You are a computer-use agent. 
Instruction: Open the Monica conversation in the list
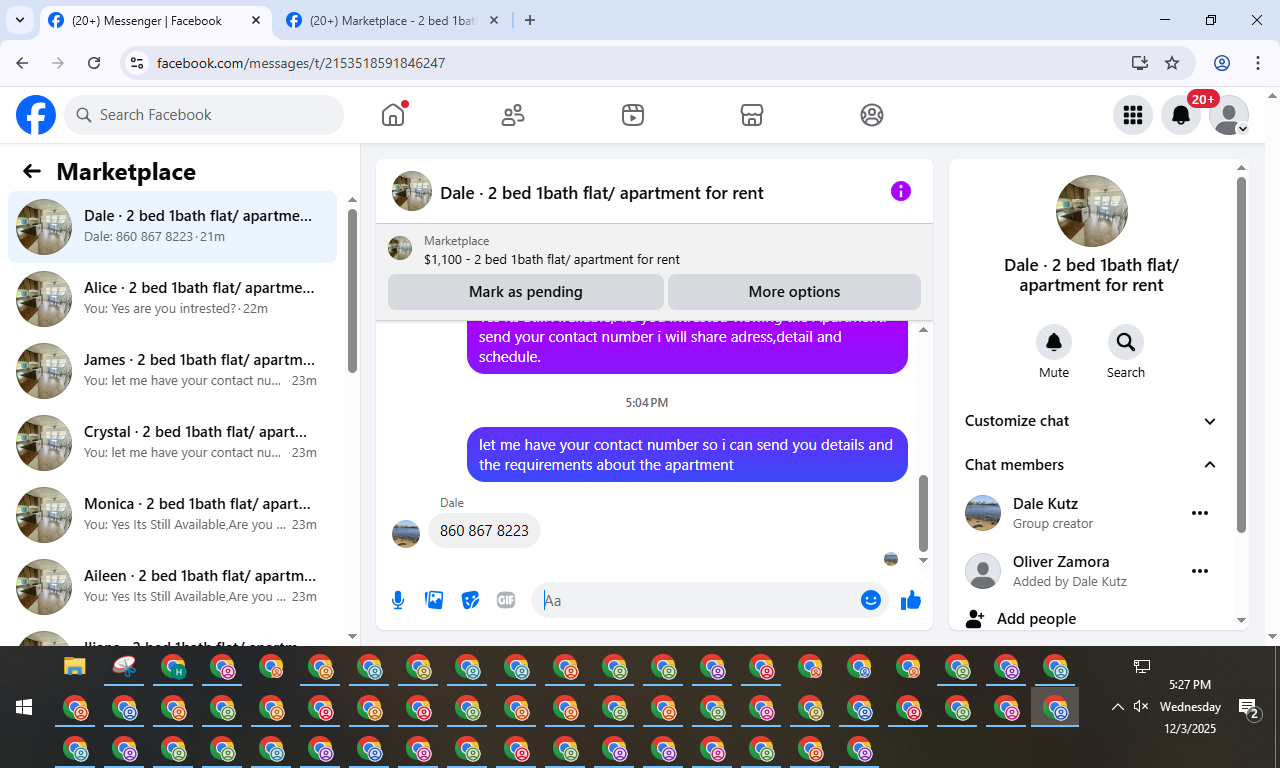click(x=173, y=515)
